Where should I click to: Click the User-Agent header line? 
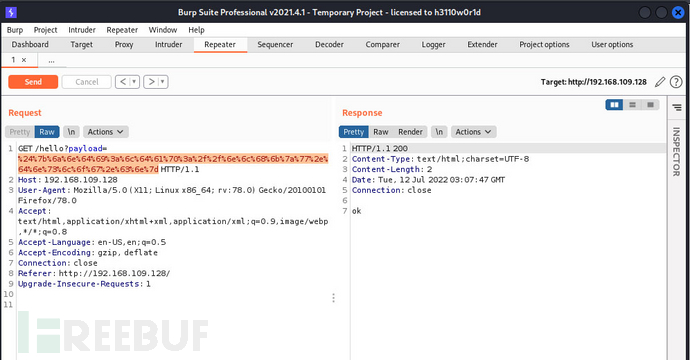pyautogui.click(x=172, y=195)
